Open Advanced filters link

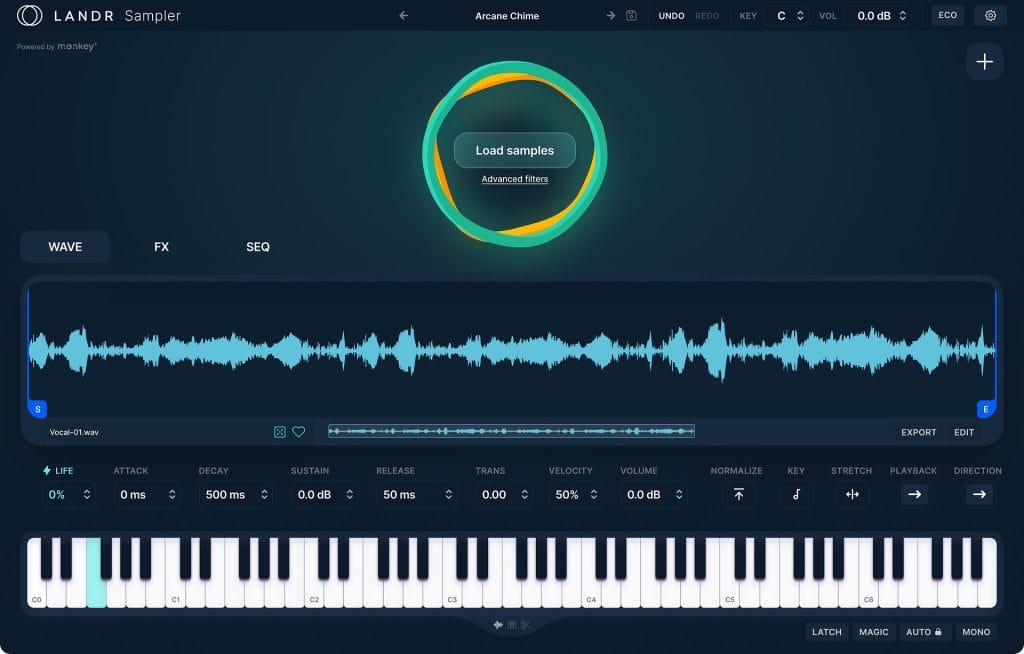pyautogui.click(x=514, y=179)
